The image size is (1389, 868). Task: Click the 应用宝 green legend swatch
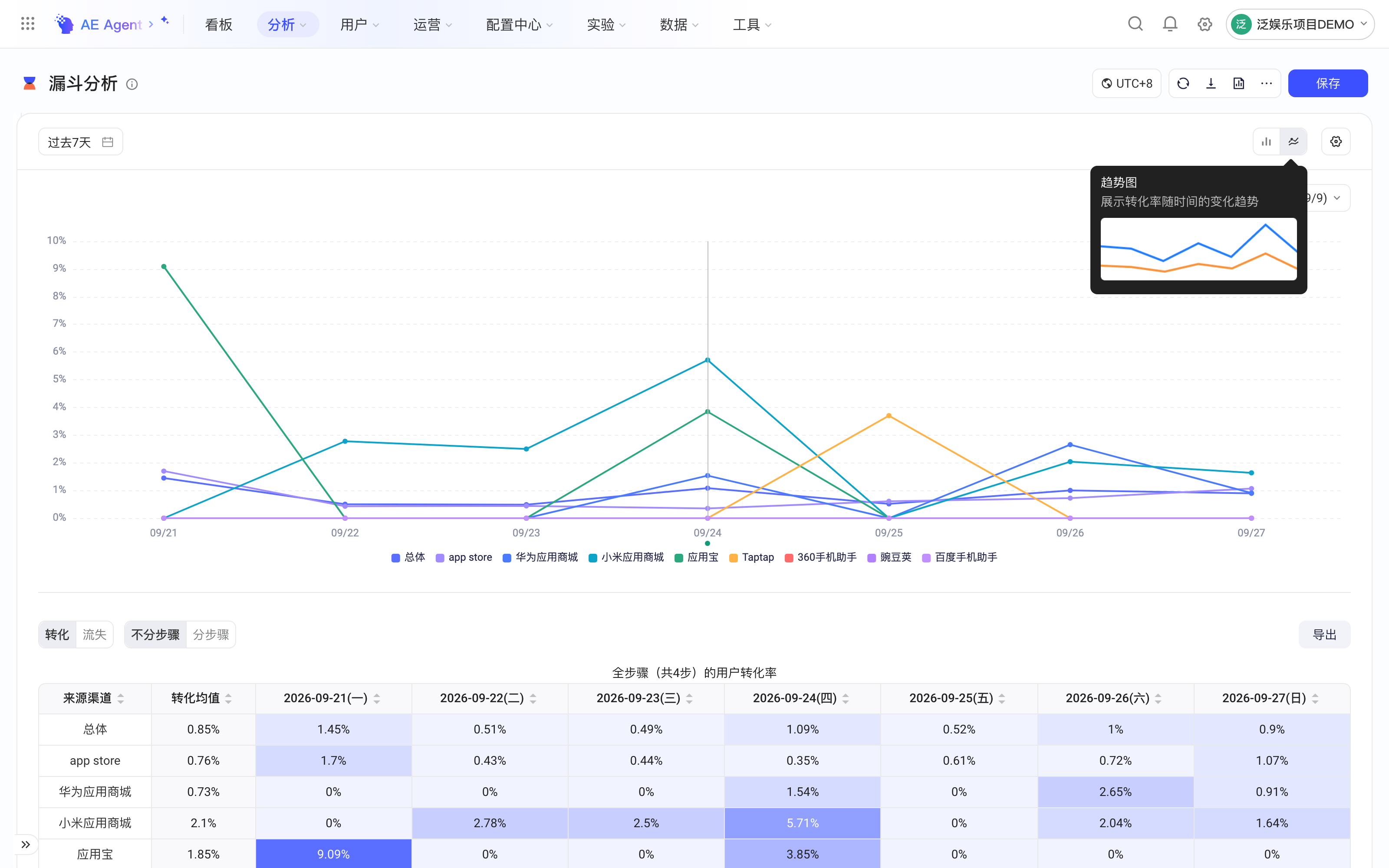coord(678,557)
